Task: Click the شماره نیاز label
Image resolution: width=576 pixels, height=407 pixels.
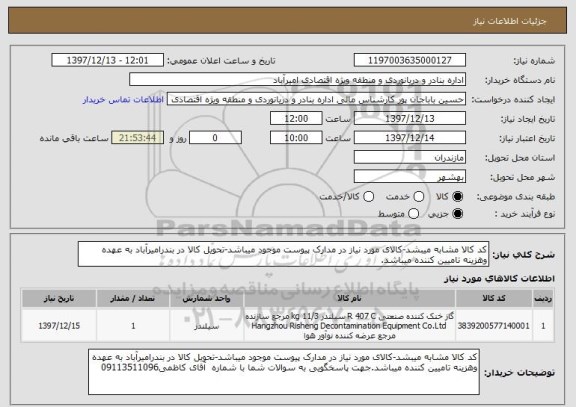Action: [x=534, y=61]
